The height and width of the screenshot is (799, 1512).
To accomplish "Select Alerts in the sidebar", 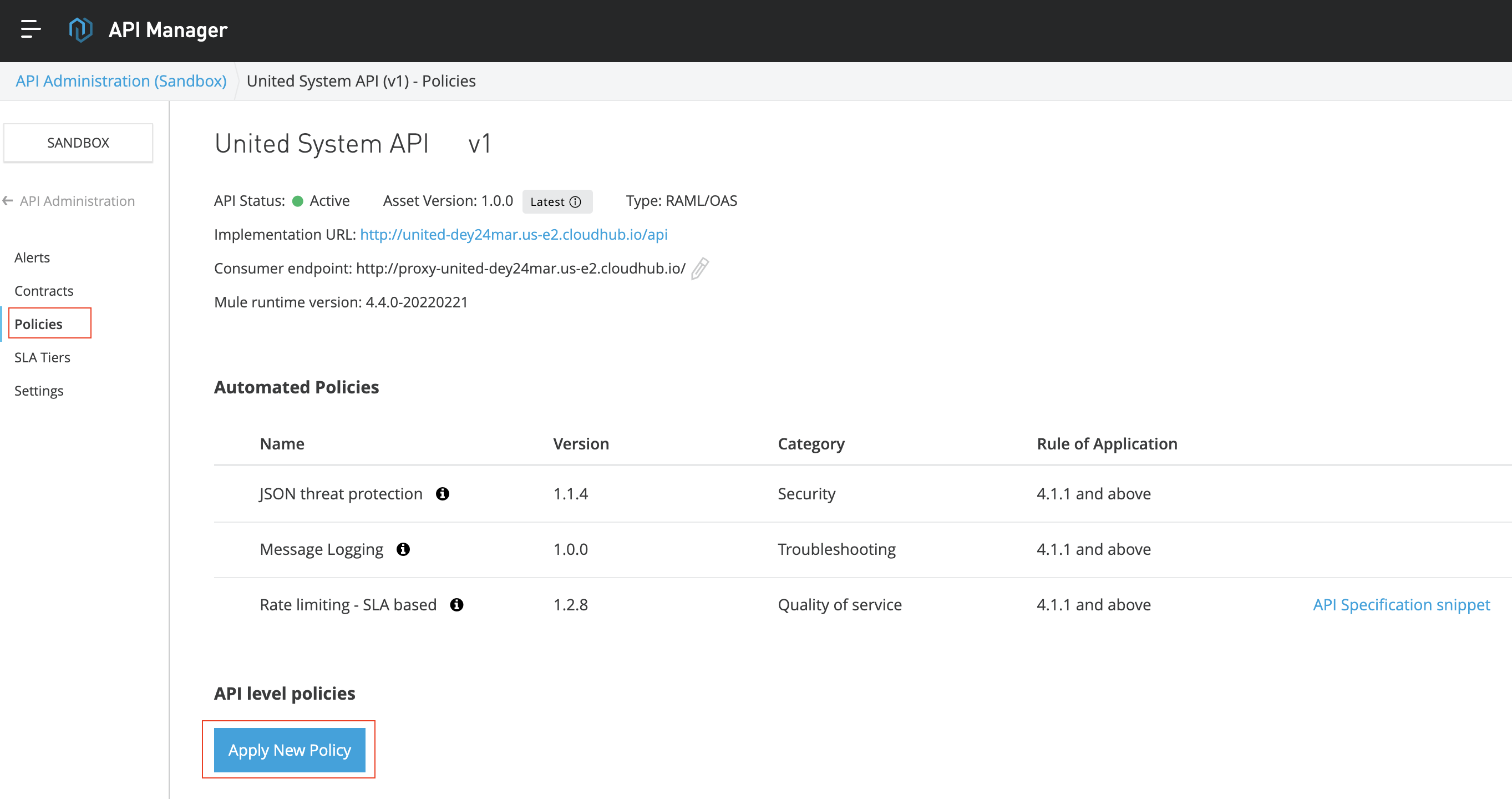I will tap(32, 256).
